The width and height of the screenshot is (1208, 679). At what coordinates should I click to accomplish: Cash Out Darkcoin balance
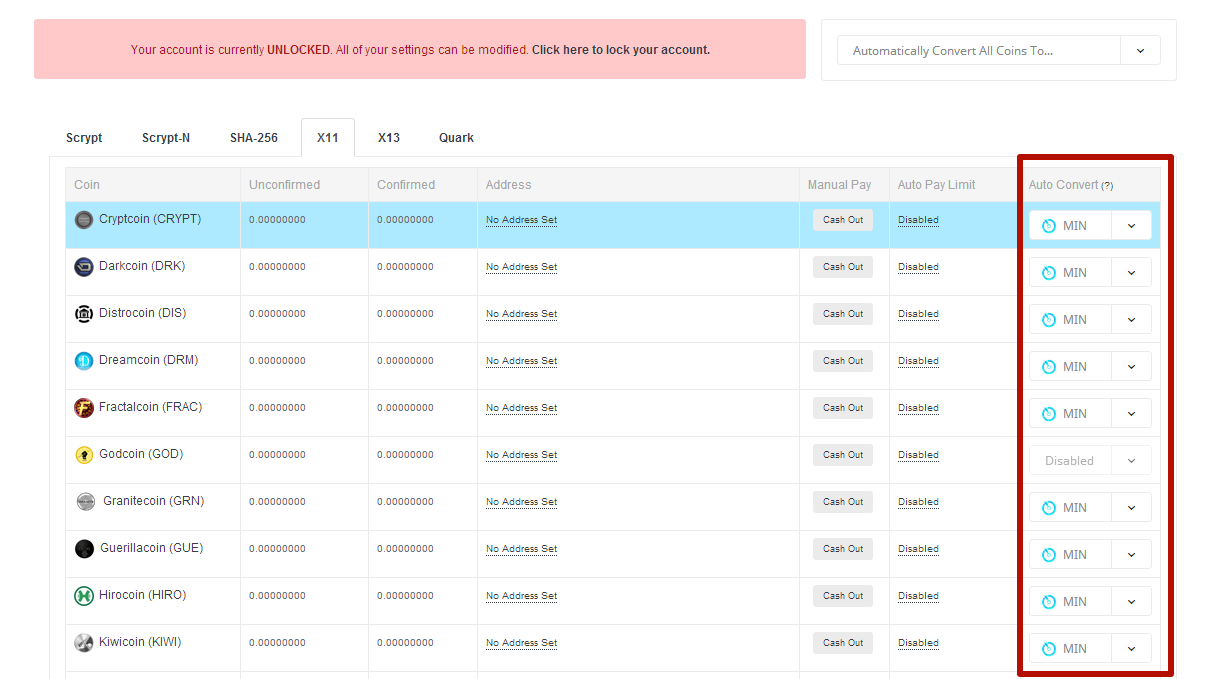[843, 267]
